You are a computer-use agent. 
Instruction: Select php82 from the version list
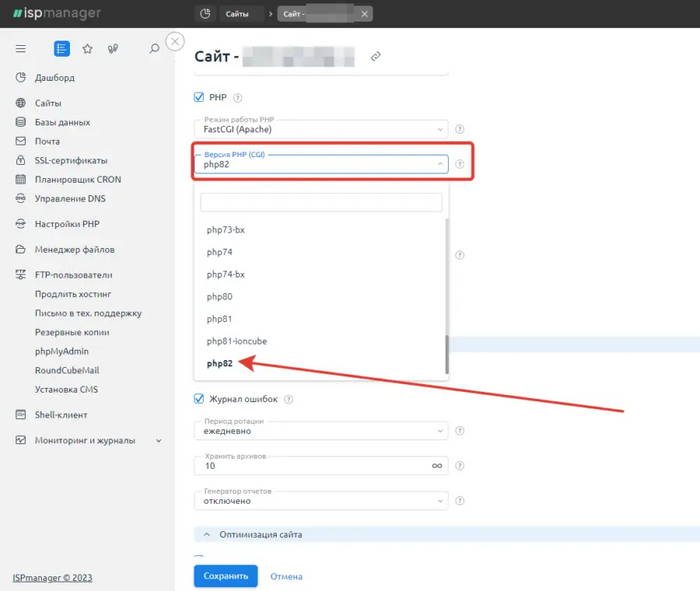point(220,364)
